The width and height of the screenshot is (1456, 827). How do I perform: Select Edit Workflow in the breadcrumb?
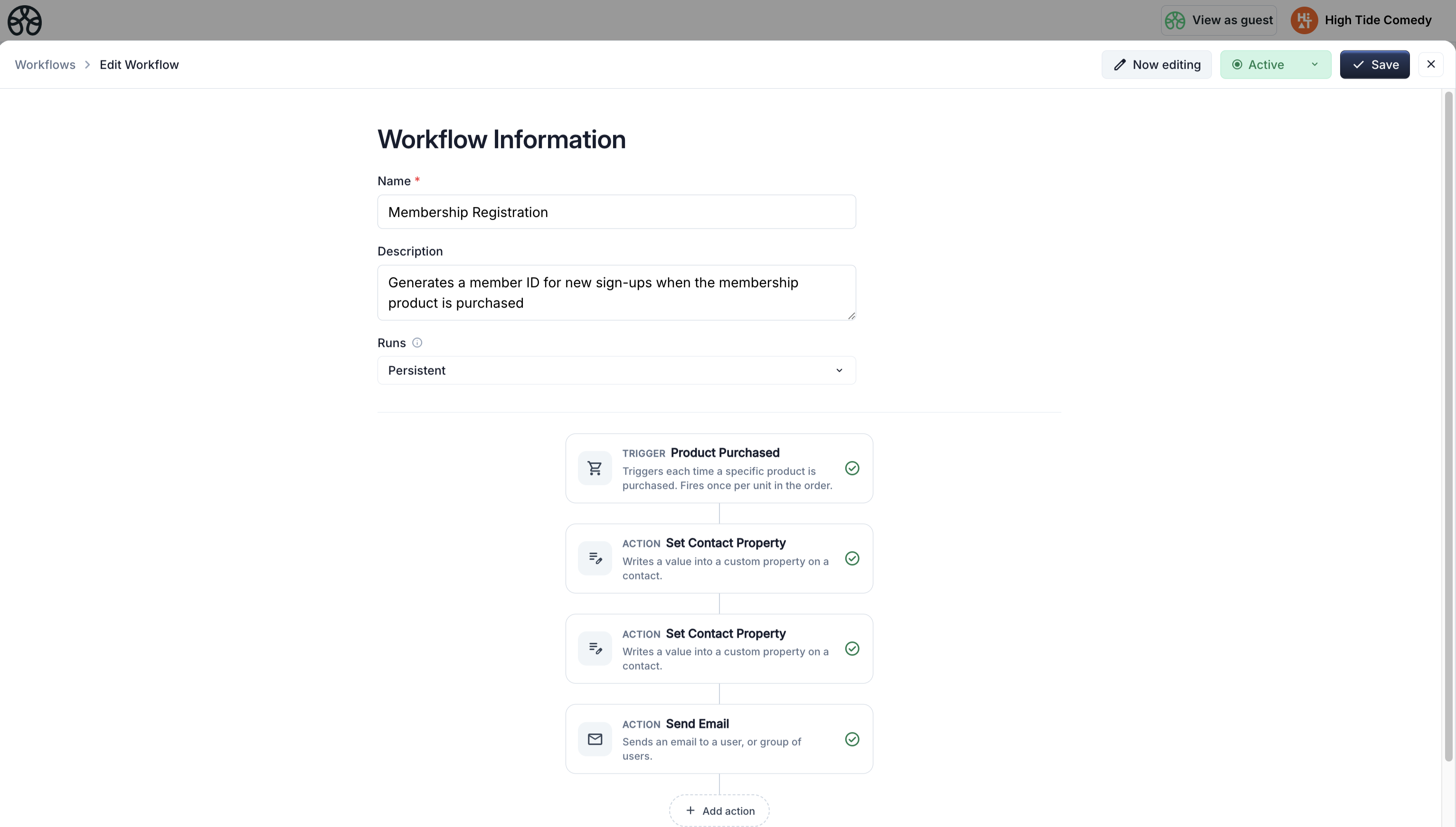pos(139,64)
